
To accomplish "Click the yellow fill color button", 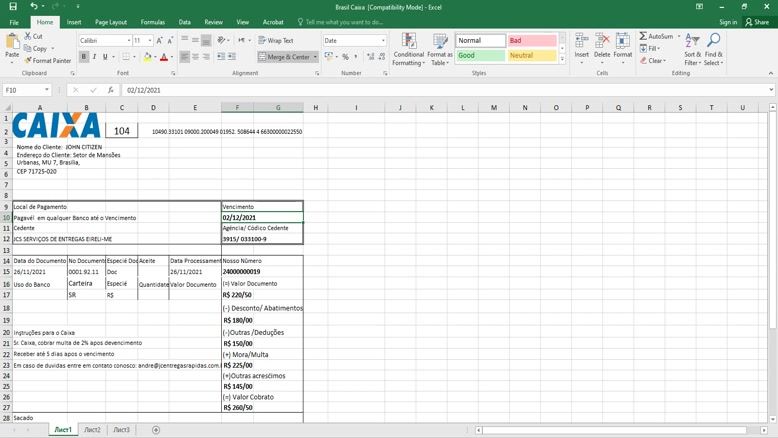I will click(x=146, y=57).
